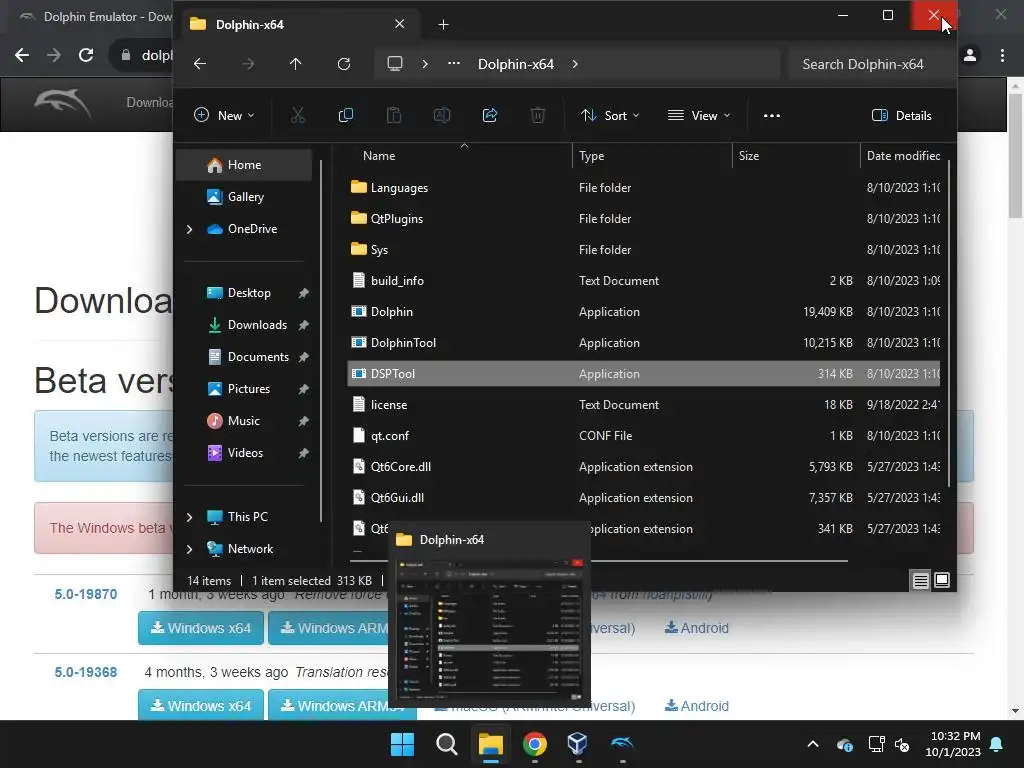Click the Share icon in Explorer toolbar

490,116
